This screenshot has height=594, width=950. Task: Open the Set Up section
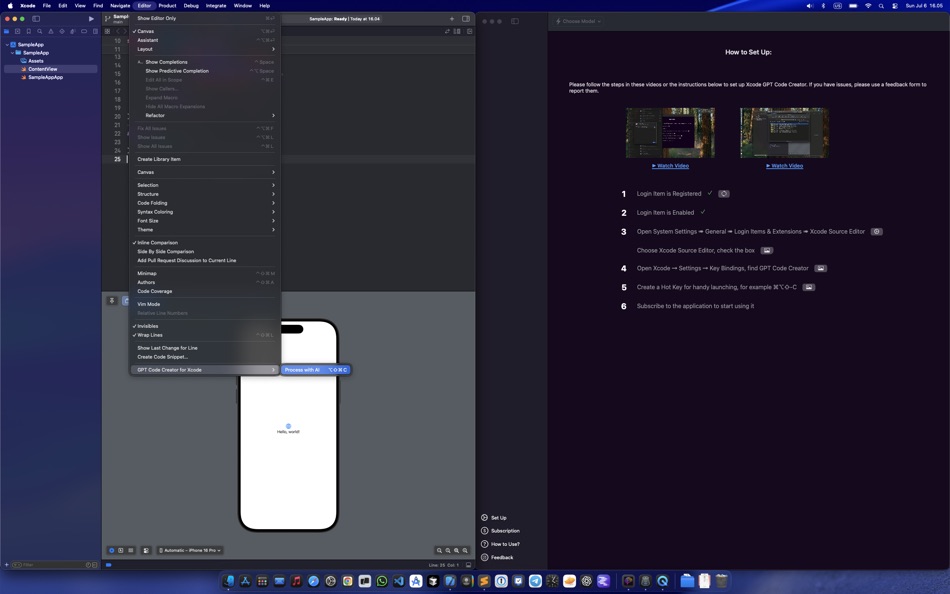[494, 518]
